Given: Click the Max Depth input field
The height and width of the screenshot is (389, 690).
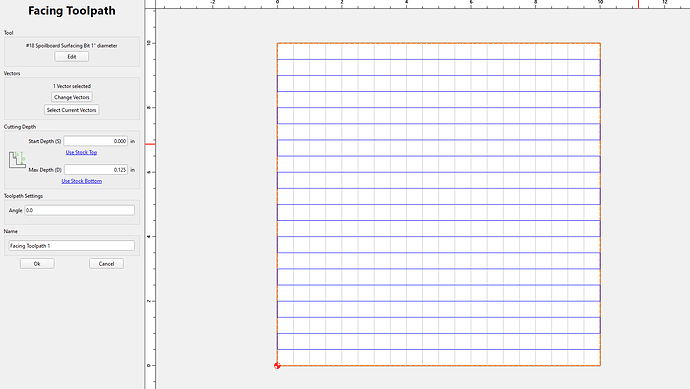Looking at the screenshot, I should pyautogui.click(x=96, y=170).
